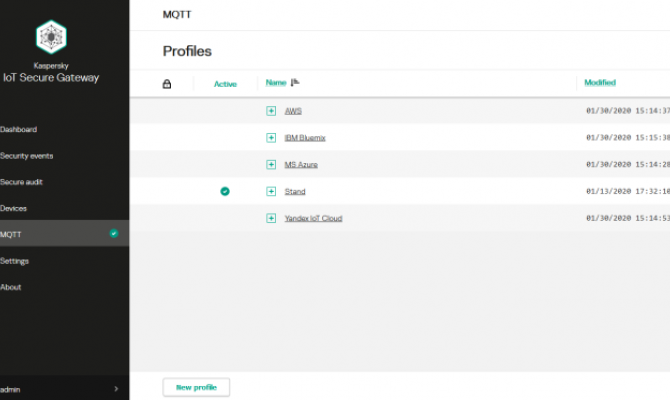Click Stand modified date 01/13/2020 17:32:10
The width and height of the screenshot is (670, 400).
628,191
